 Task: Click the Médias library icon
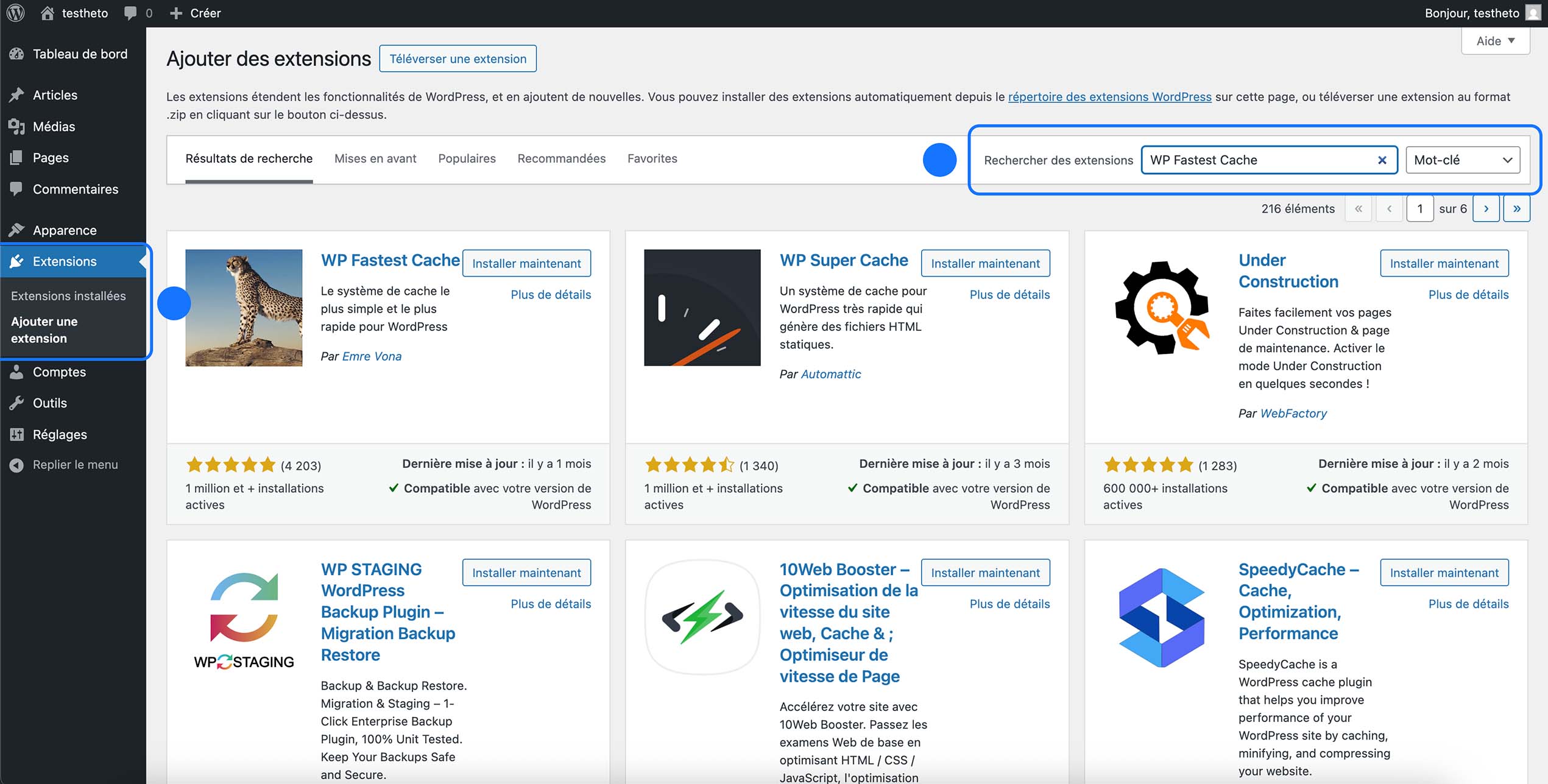[x=16, y=126]
